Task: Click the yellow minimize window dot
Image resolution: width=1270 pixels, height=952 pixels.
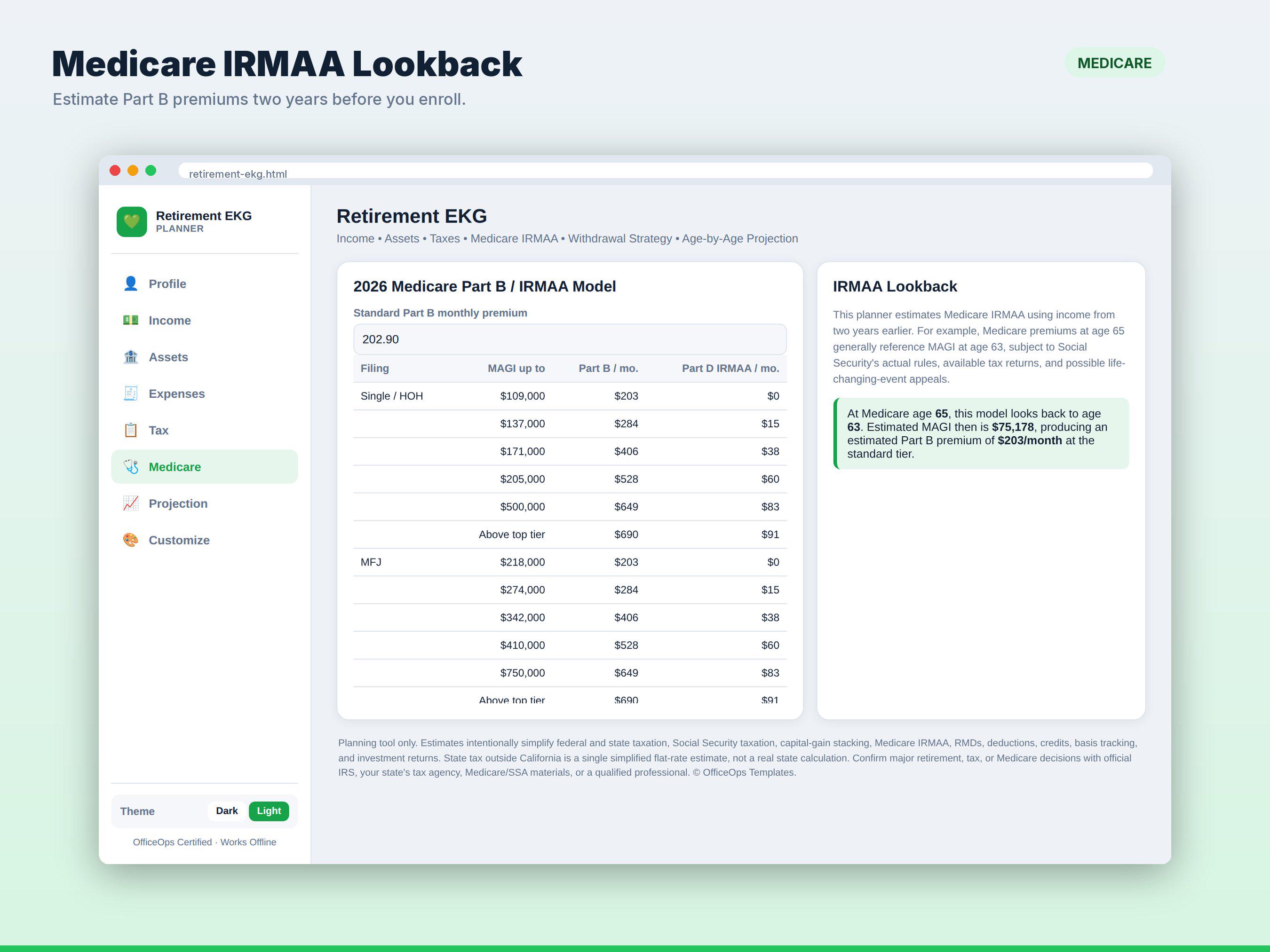Action: (x=133, y=171)
